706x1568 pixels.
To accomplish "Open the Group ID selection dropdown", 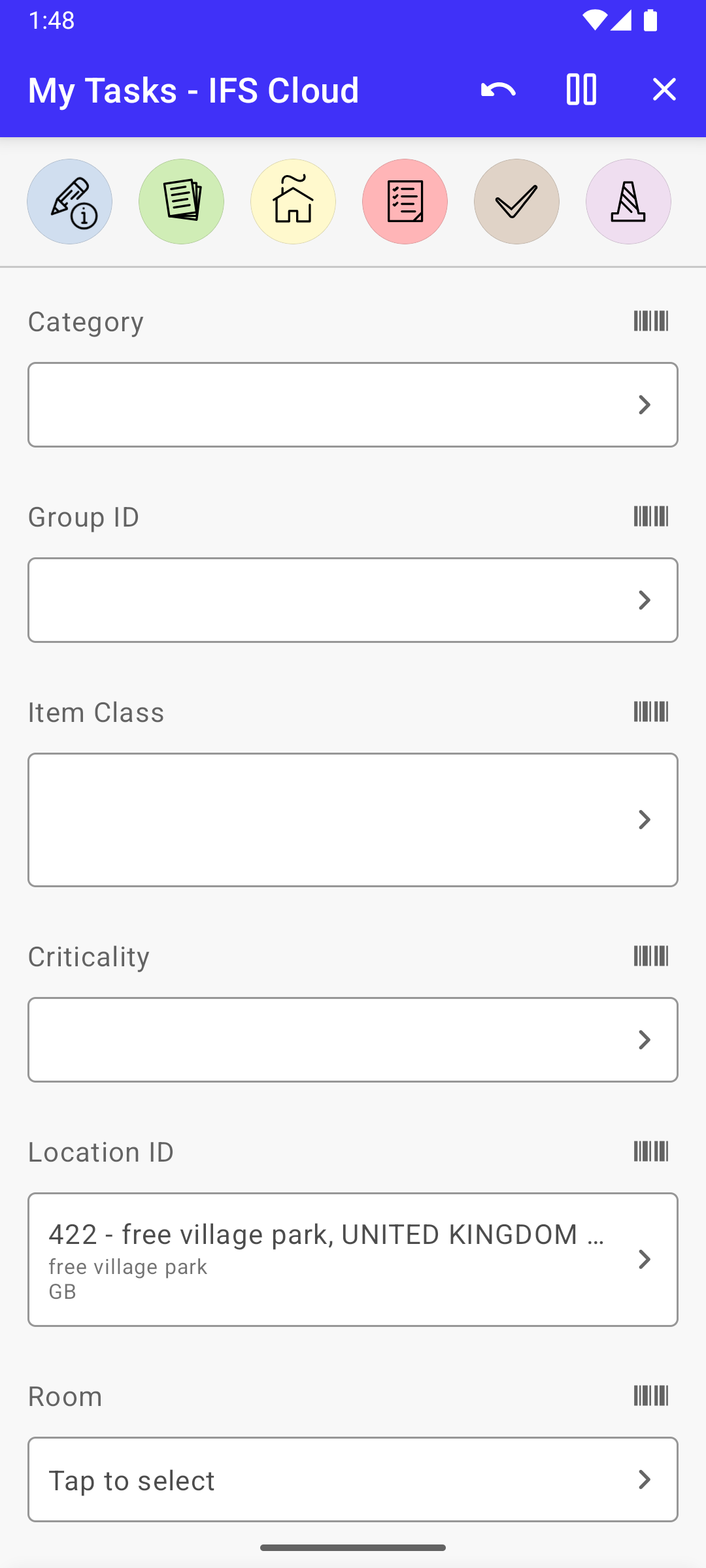I will pos(353,600).
